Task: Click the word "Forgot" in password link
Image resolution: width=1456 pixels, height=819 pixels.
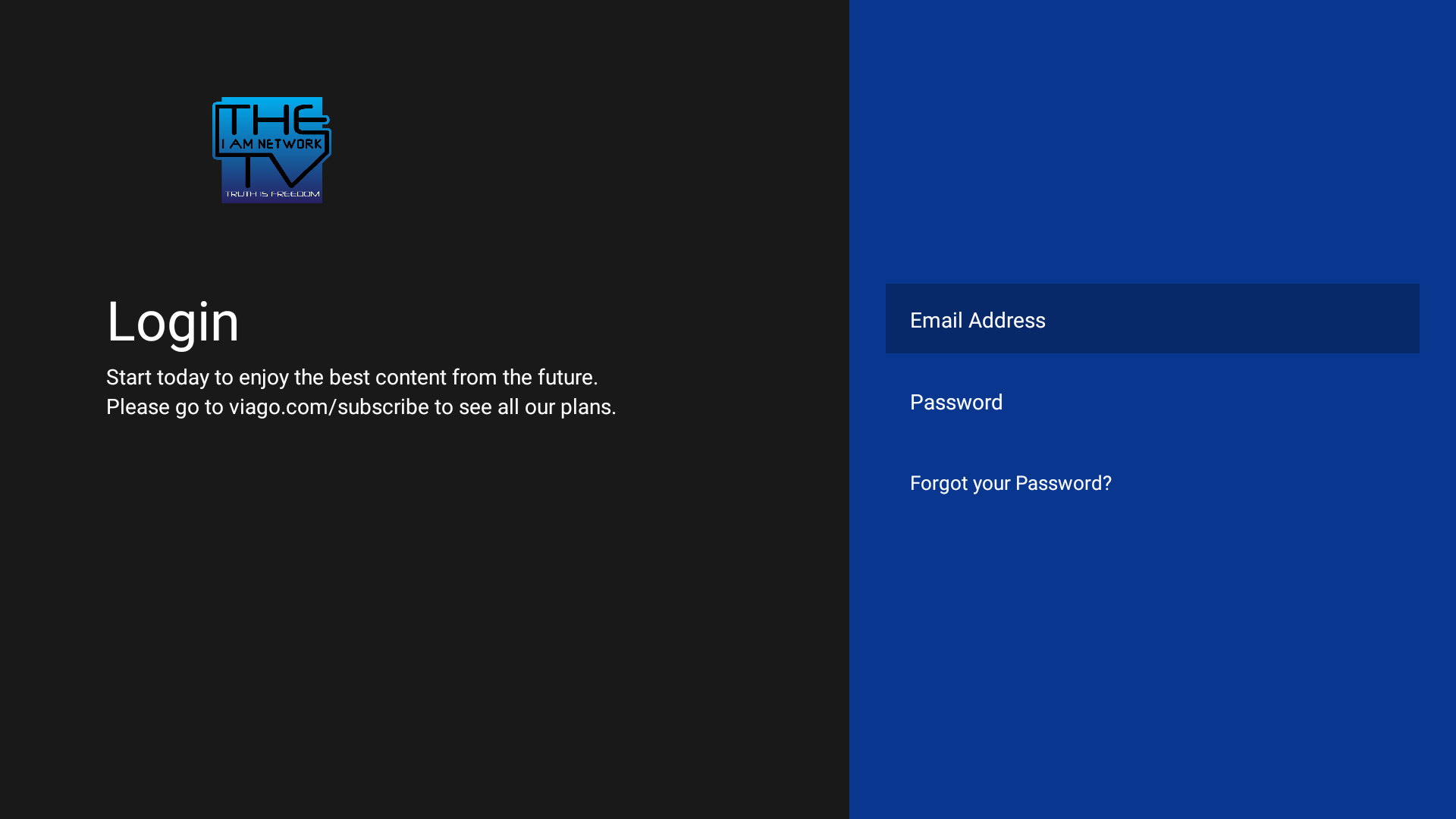Action: pyautogui.click(x=938, y=483)
